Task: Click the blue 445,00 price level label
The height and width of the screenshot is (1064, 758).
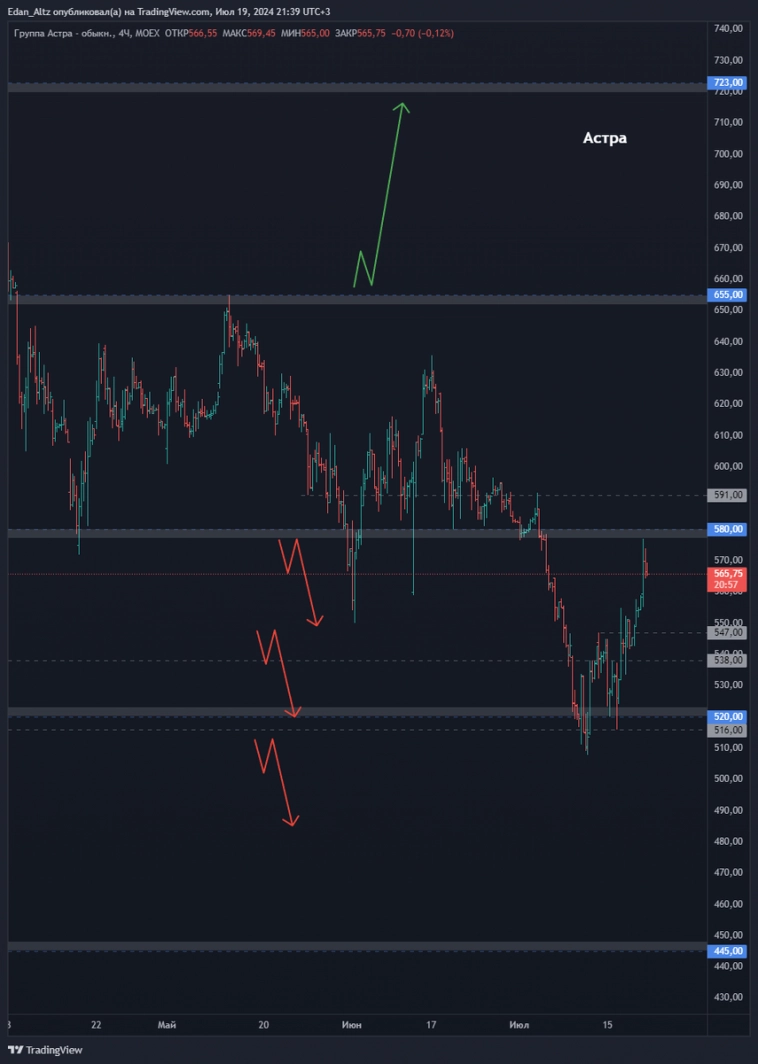Action: click(728, 951)
